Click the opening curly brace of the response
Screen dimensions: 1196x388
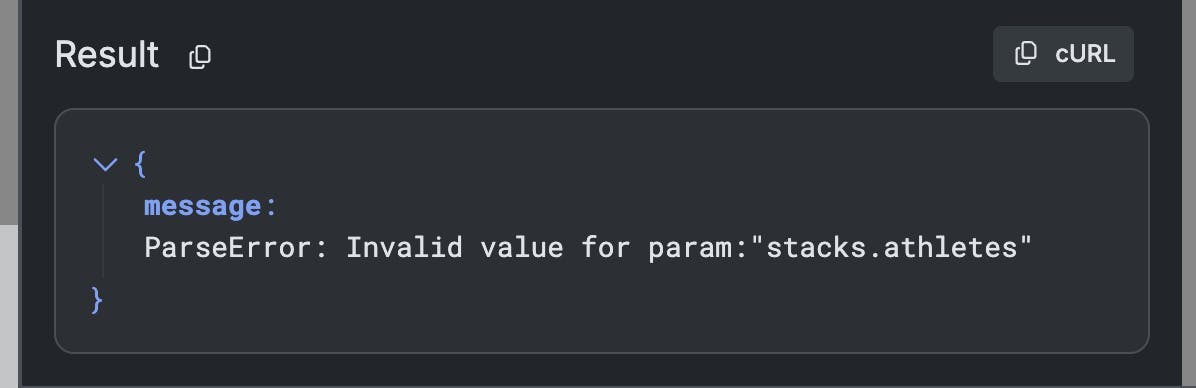[x=140, y=164]
